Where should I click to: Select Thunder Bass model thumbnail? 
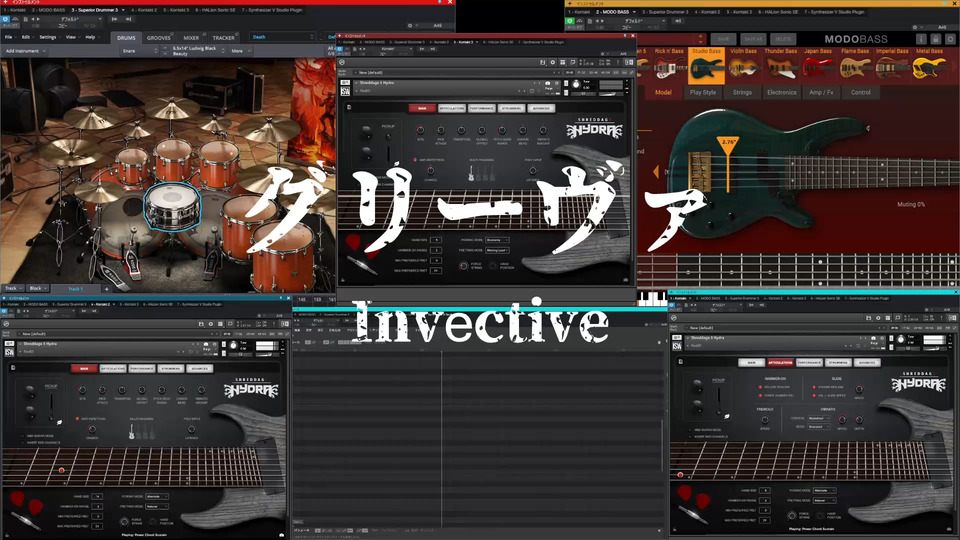[x=781, y=65]
